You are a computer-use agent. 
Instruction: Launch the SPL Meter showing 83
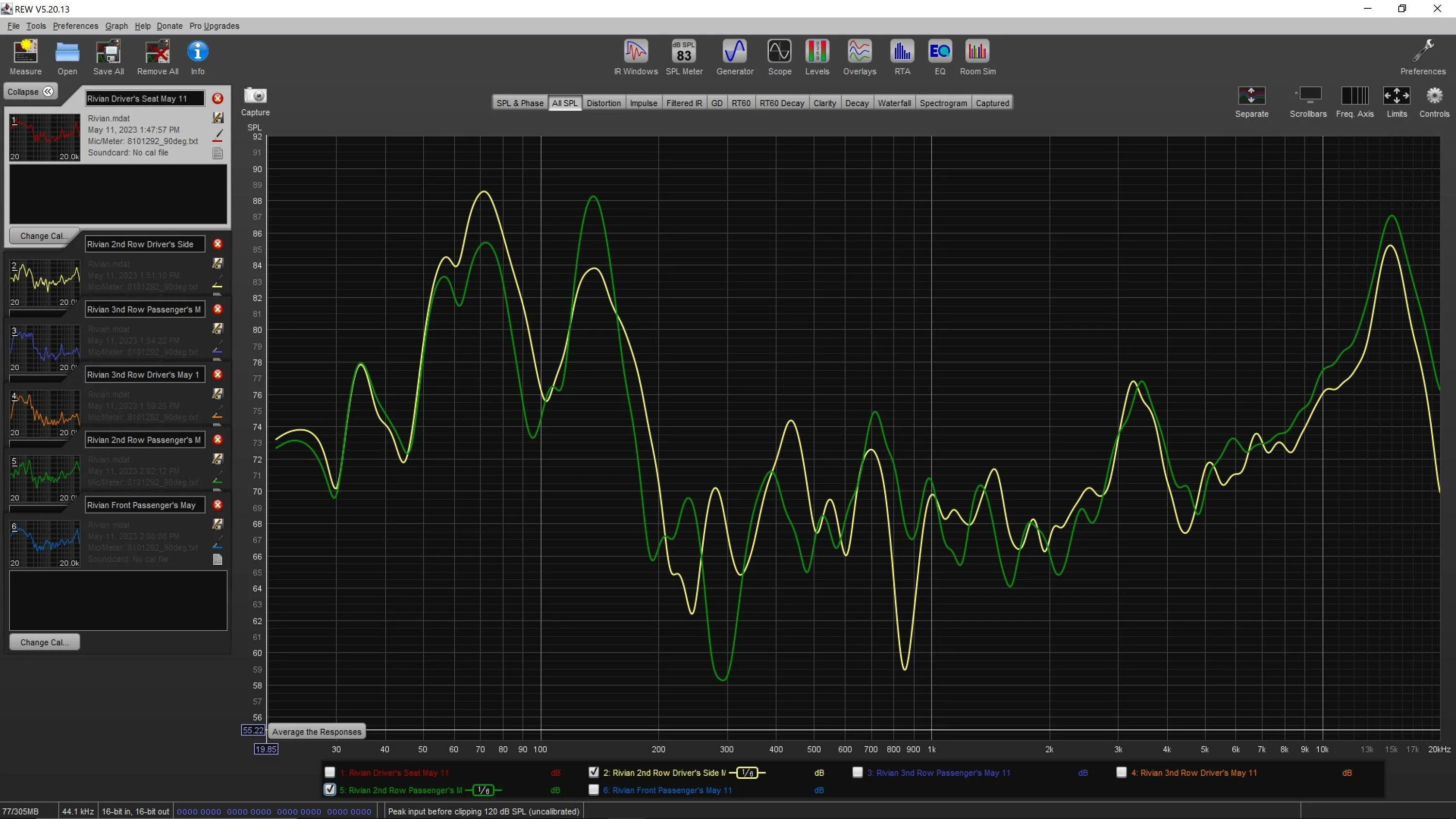684,56
